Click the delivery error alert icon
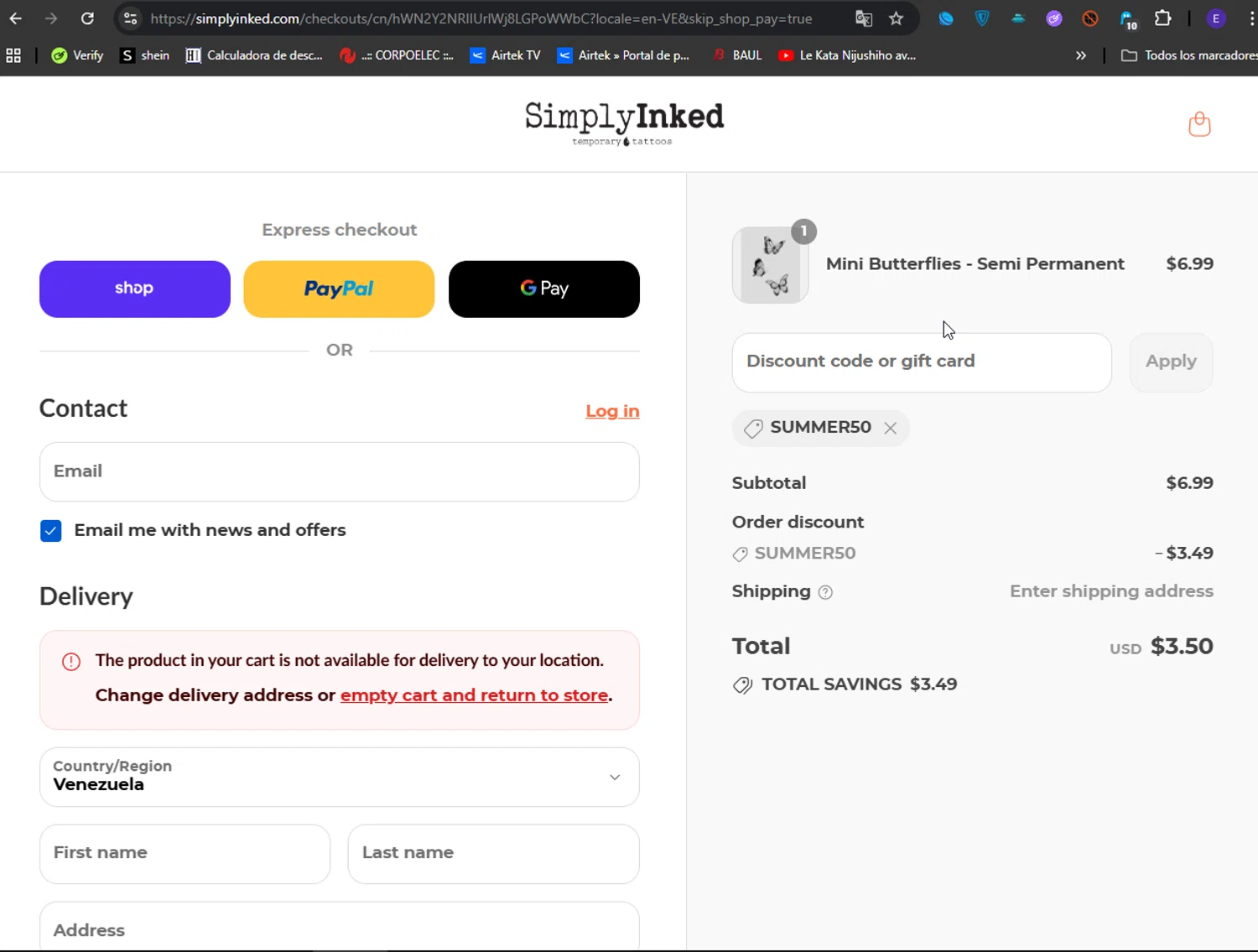 point(71,662)
